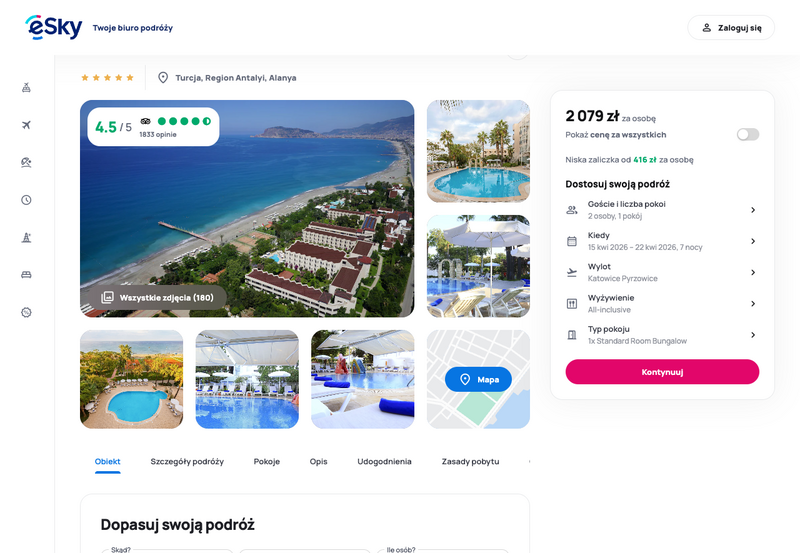Open beach holidays via the umbrella sidebar icon
The height and width of the screenshot is (553, 800).
[x=27, y=162]
